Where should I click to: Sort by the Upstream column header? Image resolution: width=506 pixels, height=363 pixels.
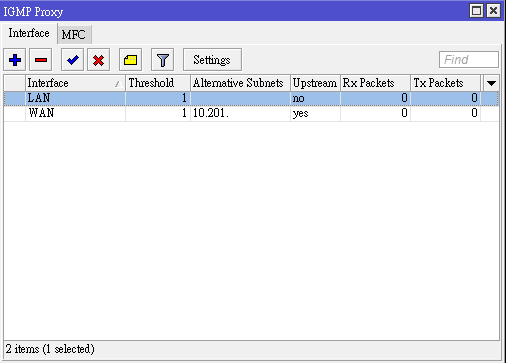point(315,83)
